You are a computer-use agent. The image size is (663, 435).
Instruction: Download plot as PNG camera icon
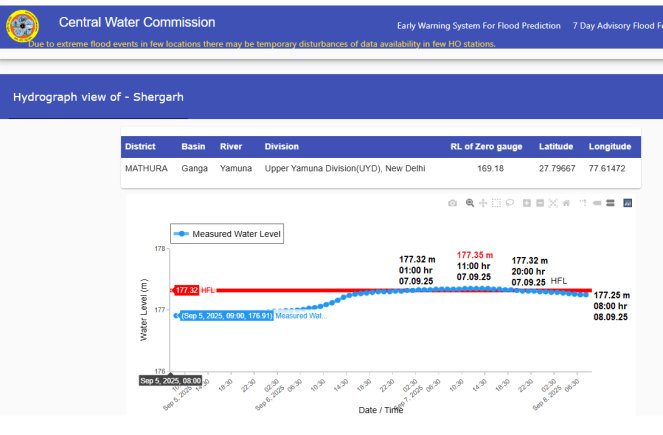[x=452, y=203]
